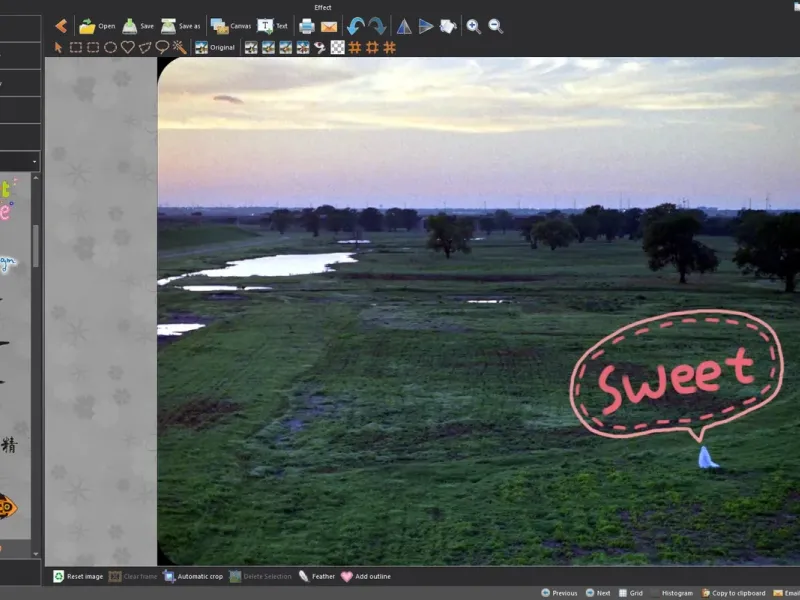The width and height of the screenshot is (800, 600).
Task: Show the Original image view
Action: (x=215, y=47)
